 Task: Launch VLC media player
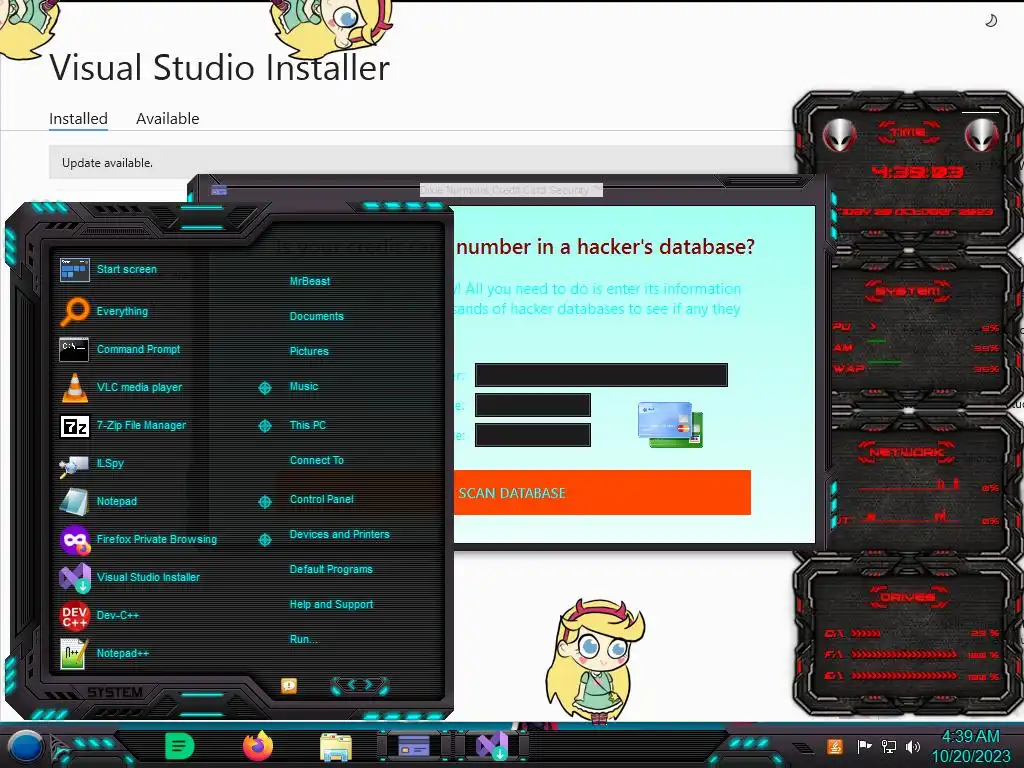tap(121, 387)
